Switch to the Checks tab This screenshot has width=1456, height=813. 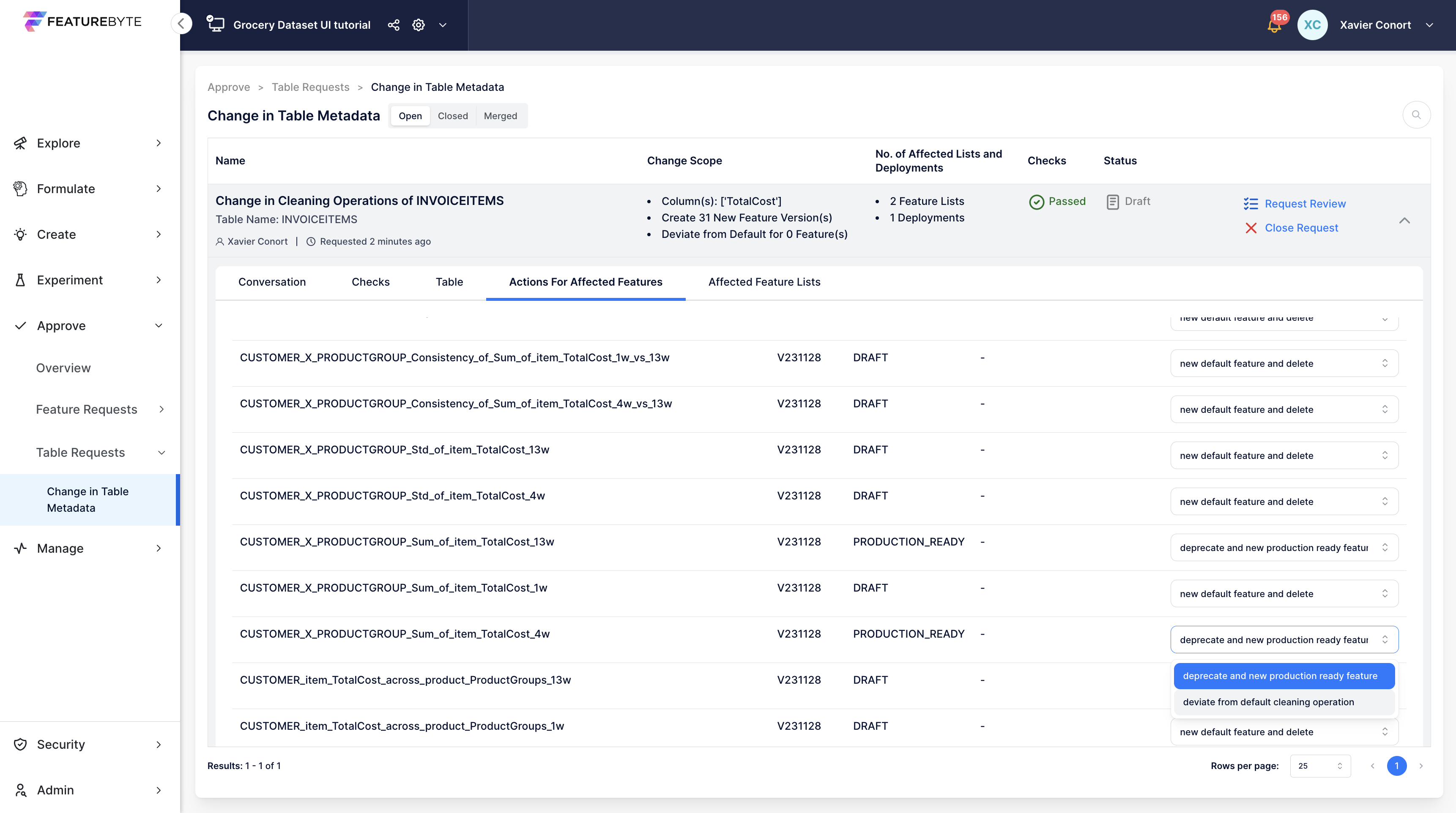(x=371, y=282)
